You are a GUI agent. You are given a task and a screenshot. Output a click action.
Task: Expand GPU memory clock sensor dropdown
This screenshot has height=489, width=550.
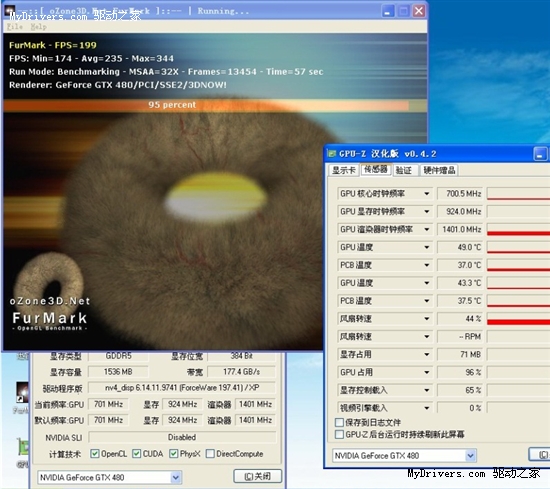427,212
